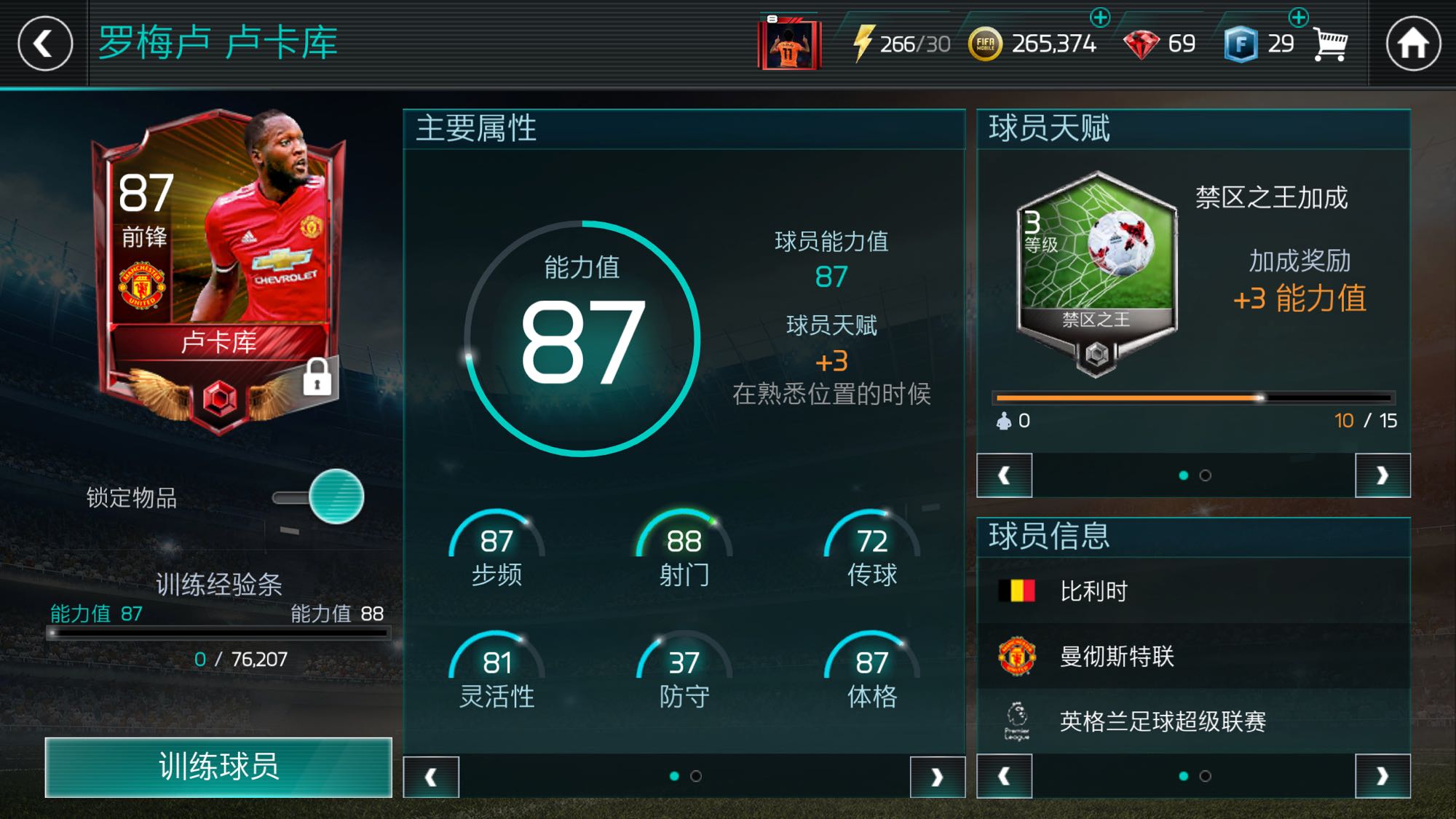
Task: Click the orange talent progress bar
Action: point(1194,397)
